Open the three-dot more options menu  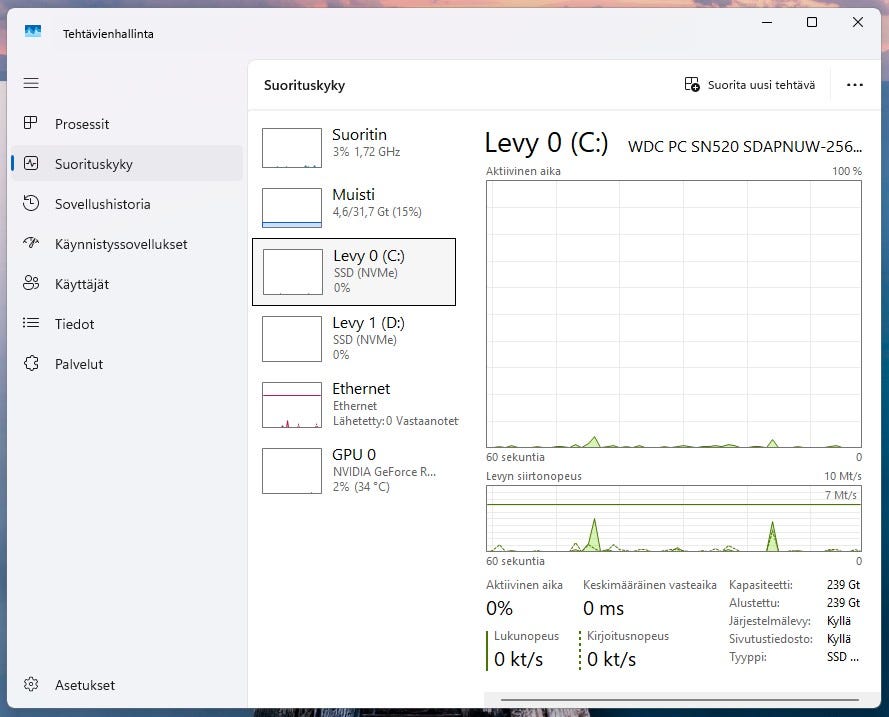(x=854, y=85)
